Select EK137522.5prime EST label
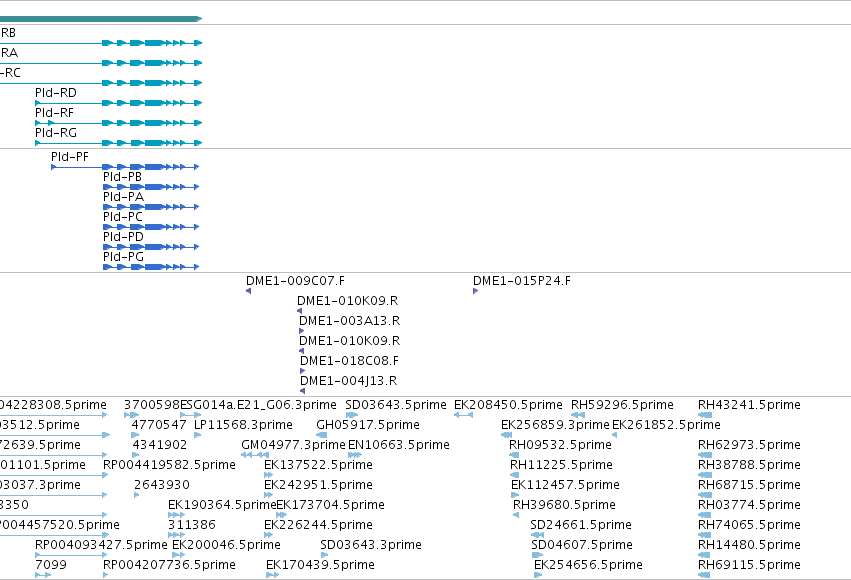Viewport: 851px width, 580px height. 319,465
